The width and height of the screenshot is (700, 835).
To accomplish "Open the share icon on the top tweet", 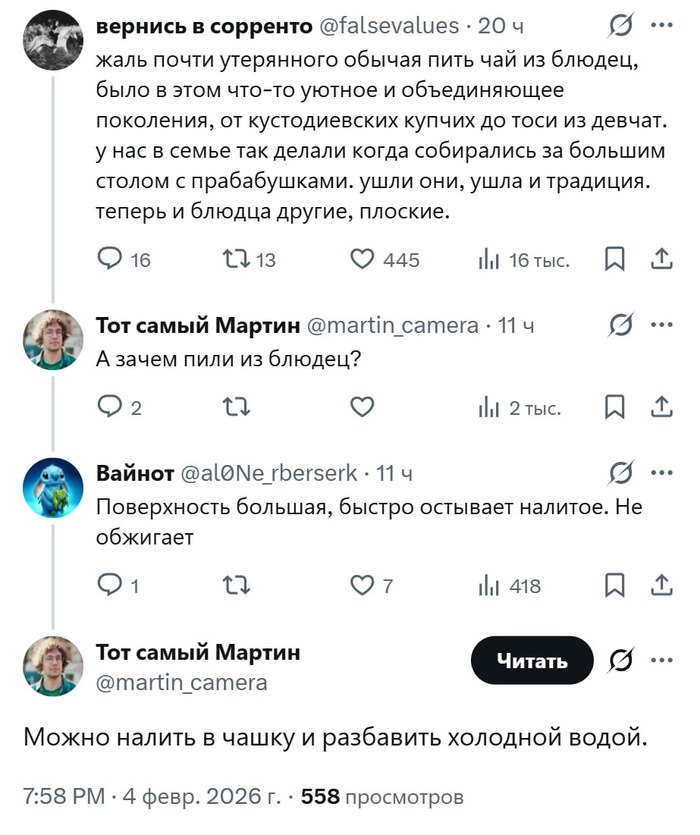I will 659,259.
